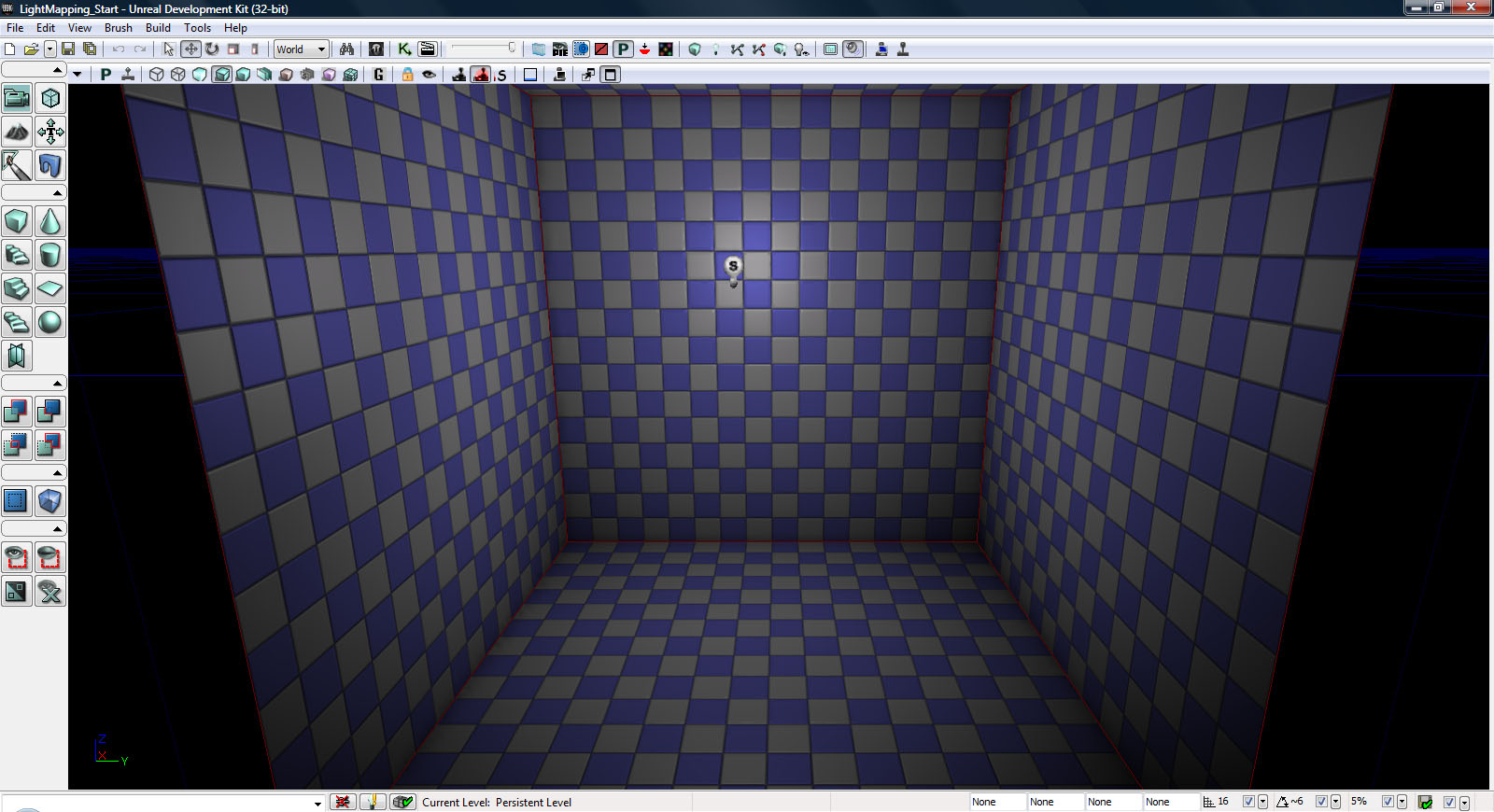Open the File menu
Screen dimensions: 1494x812
point(15,28)
